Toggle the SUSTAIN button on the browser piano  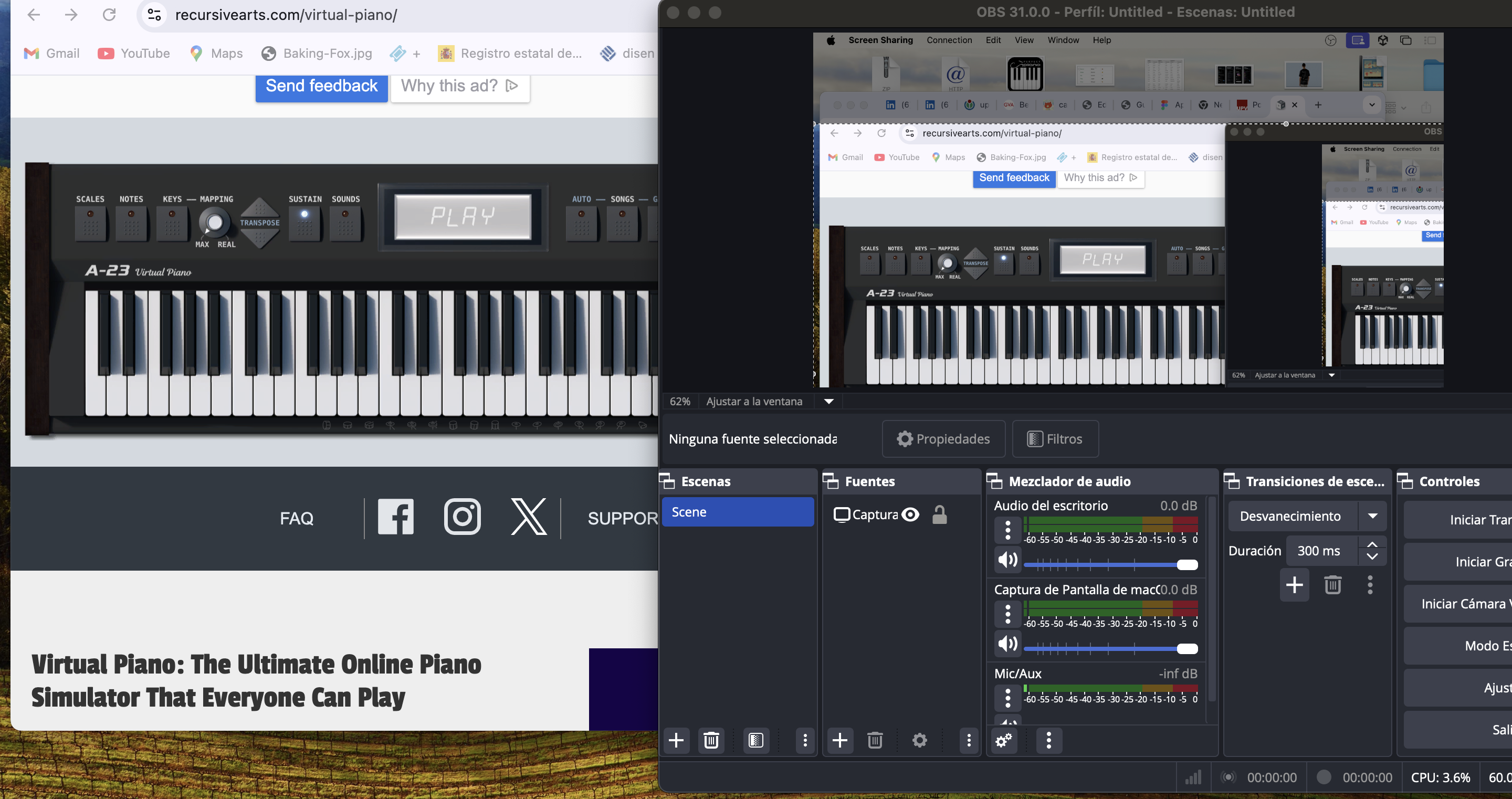click(x=304, y=223)
